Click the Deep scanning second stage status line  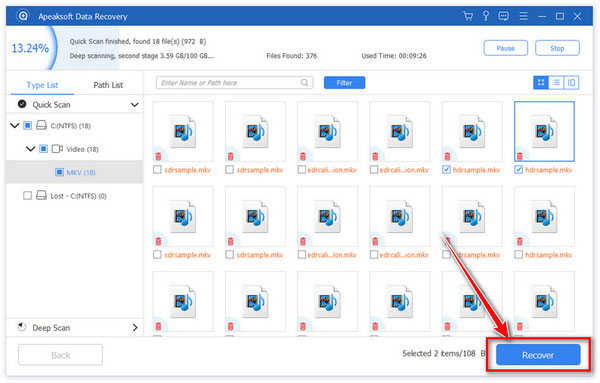point(142,56)
